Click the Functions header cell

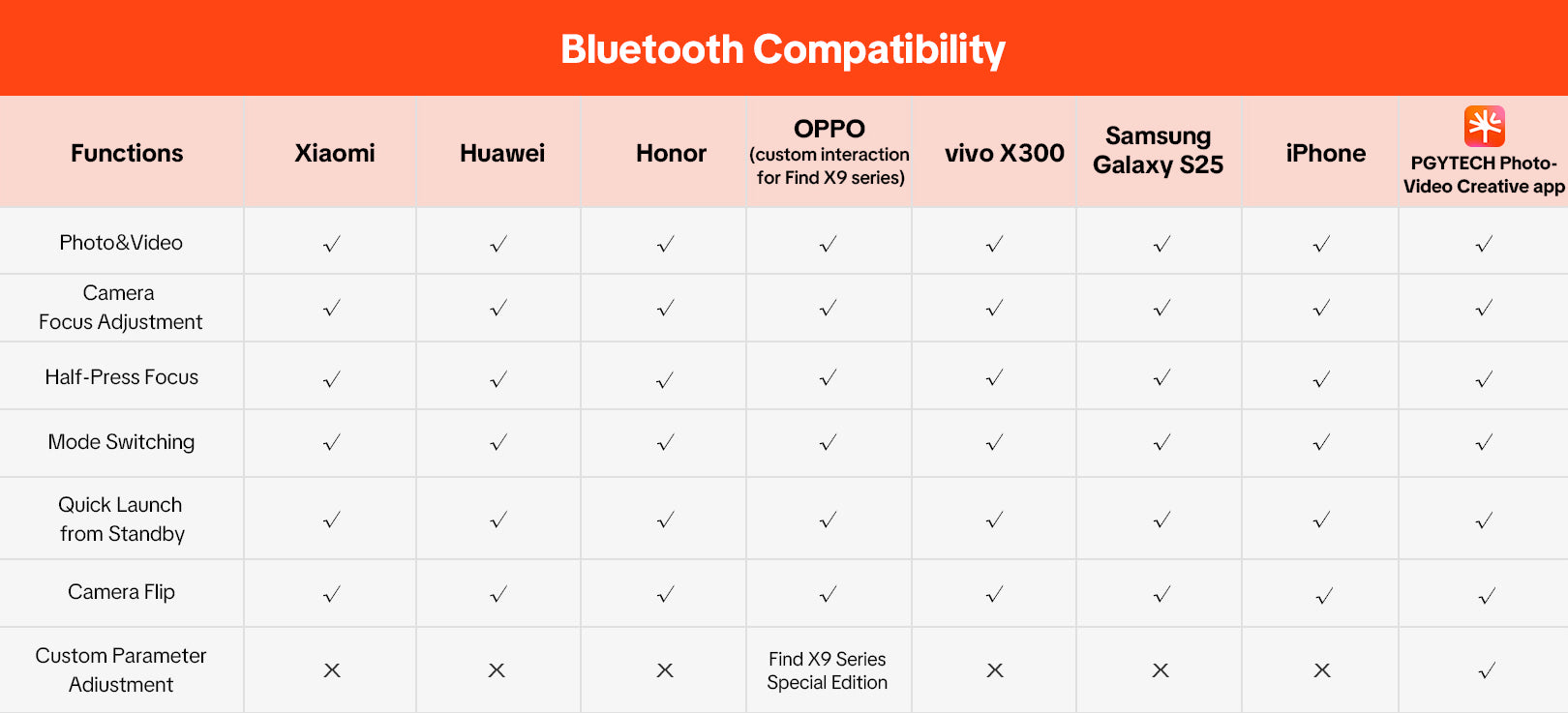point(127,153)
